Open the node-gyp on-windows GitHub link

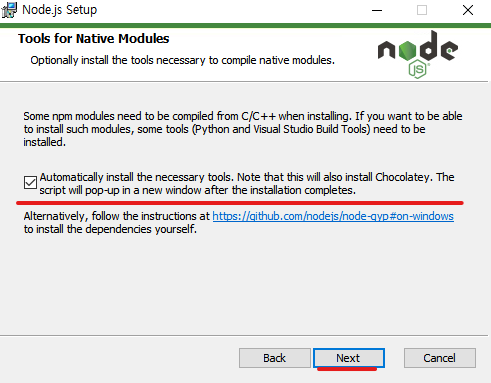tap(333, 216)
